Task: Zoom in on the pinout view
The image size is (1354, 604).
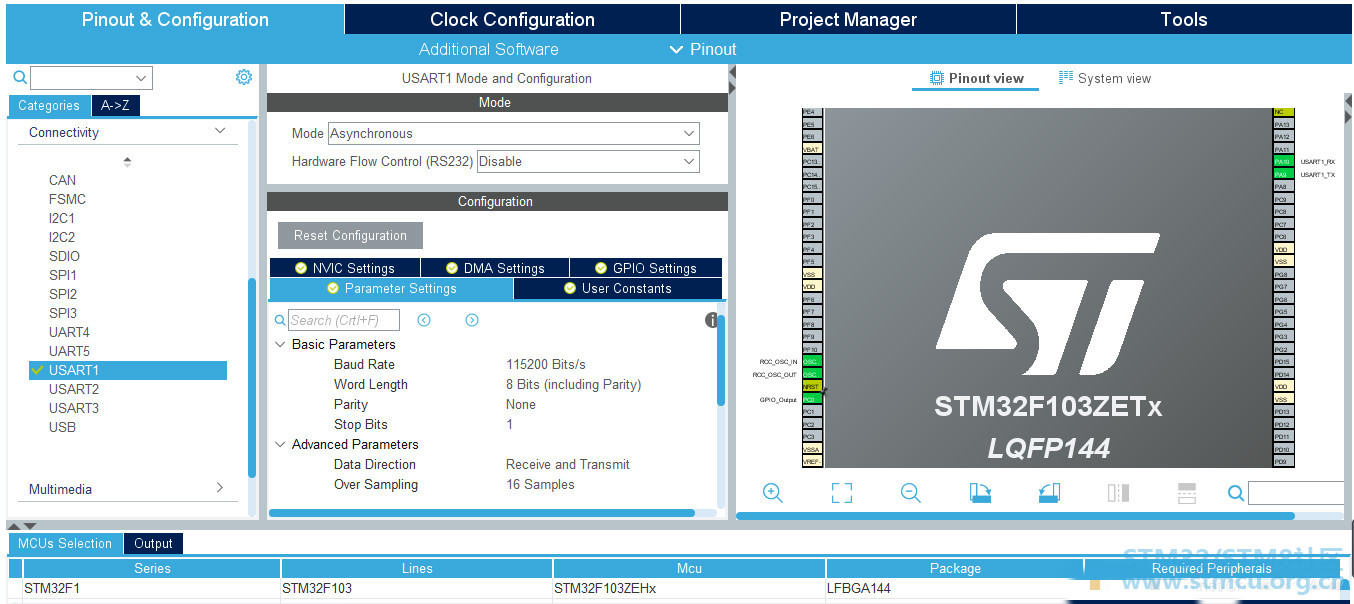Action: (x=773, y=492)
